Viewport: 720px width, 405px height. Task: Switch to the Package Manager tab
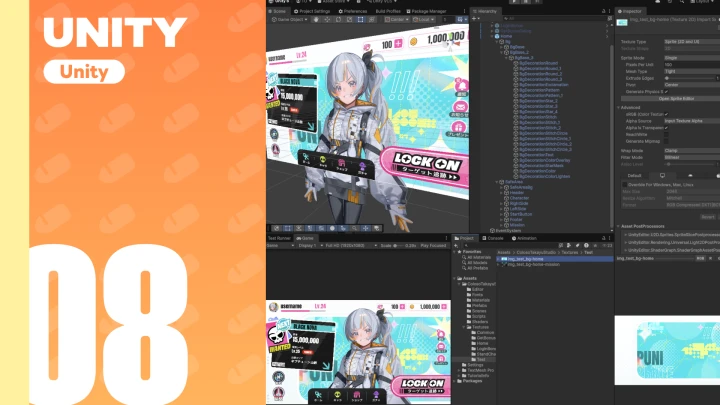(x=426, y=11)
